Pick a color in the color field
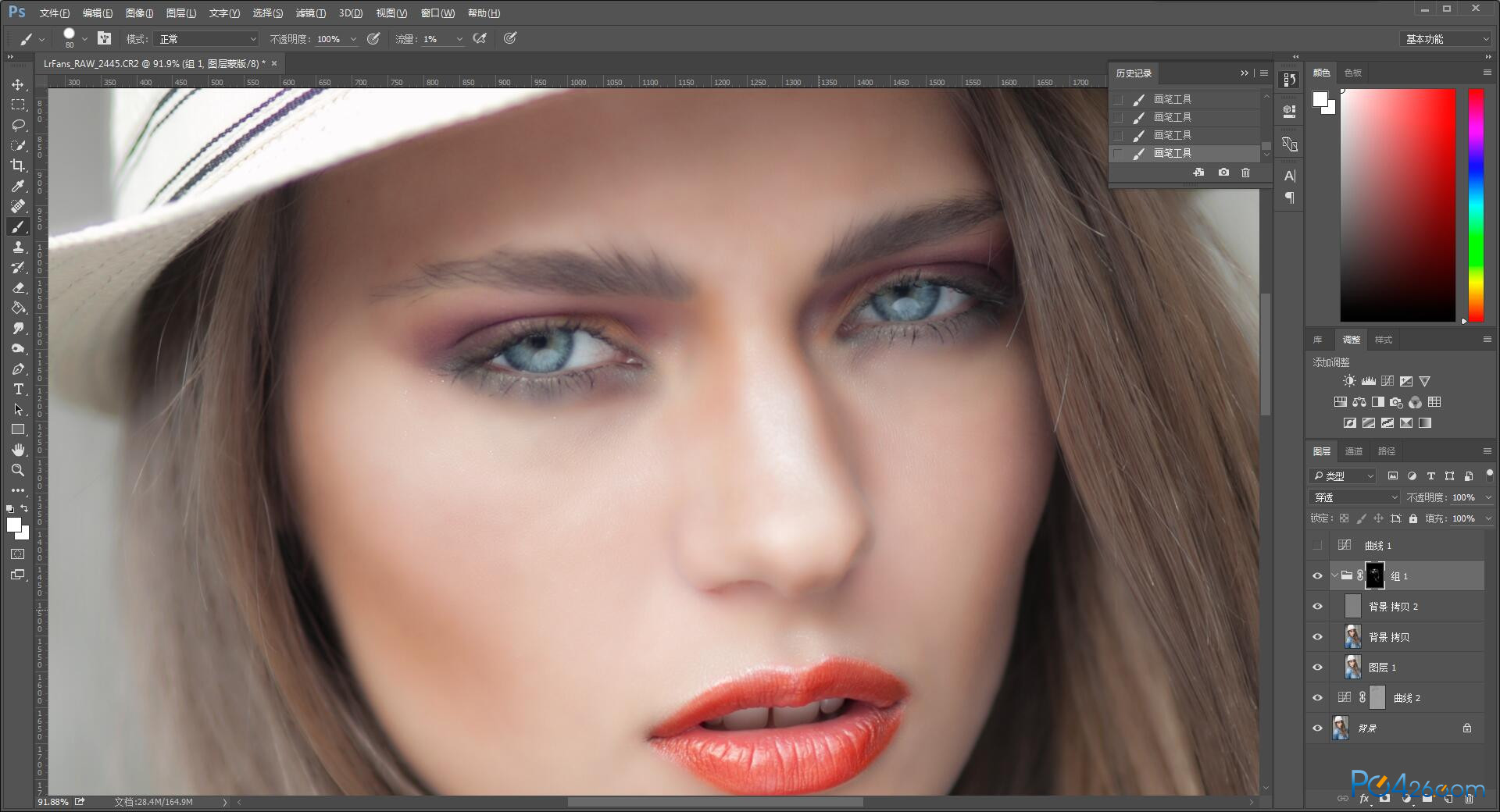Screen dimensions: 1500x812 pyautogui.click(x=1398, y=205)
